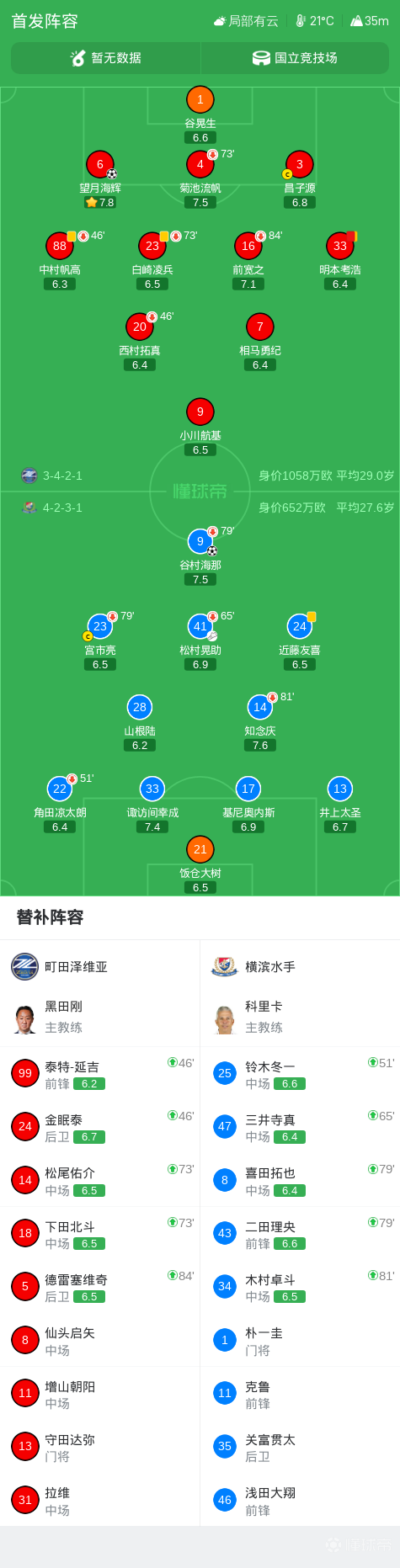
Task: Tap goalkeeper 饭仓大树 orange number 21
Action: [x=200, y=849]
